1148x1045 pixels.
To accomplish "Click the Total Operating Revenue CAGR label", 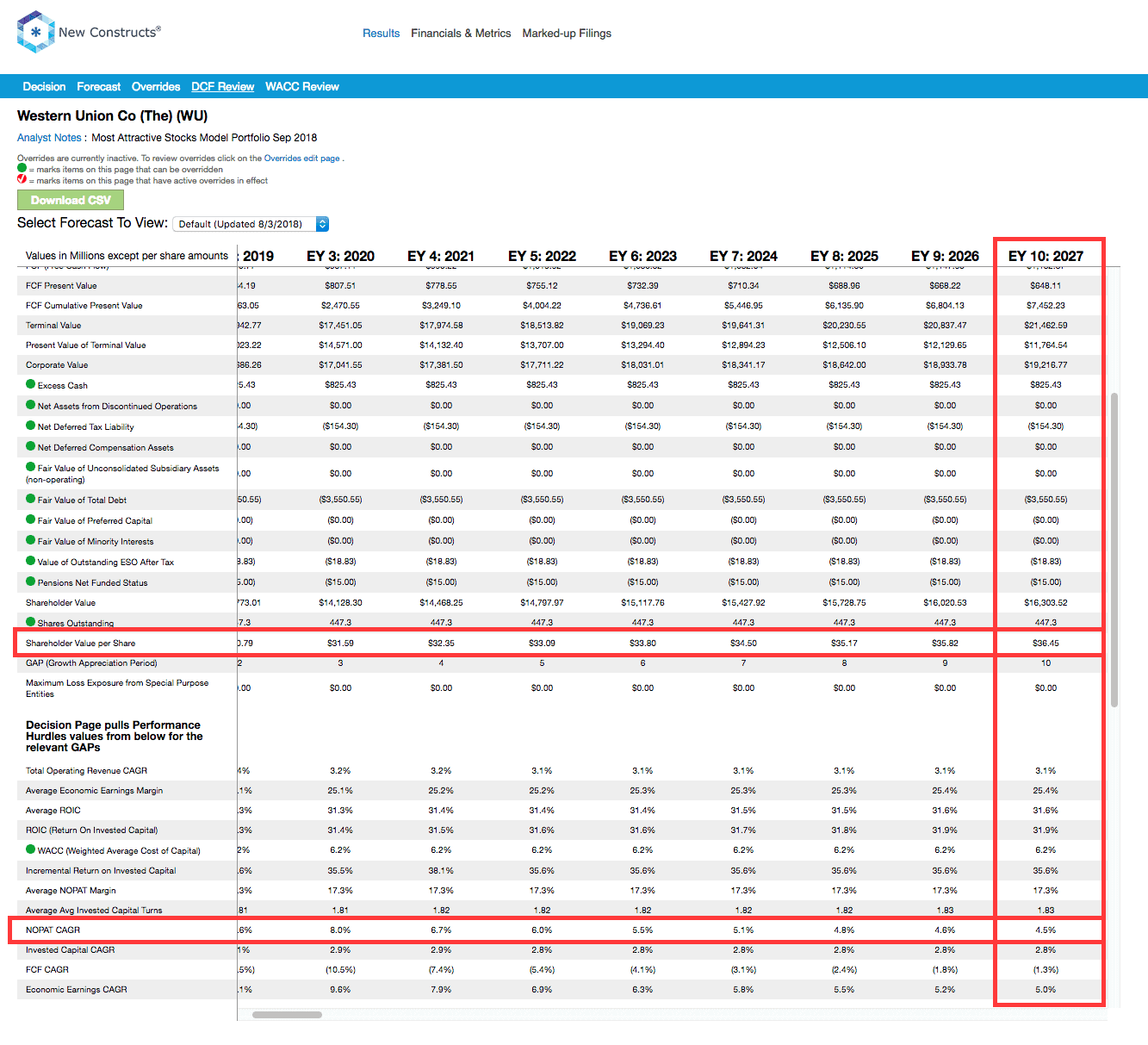I will (x=86, y=771).
